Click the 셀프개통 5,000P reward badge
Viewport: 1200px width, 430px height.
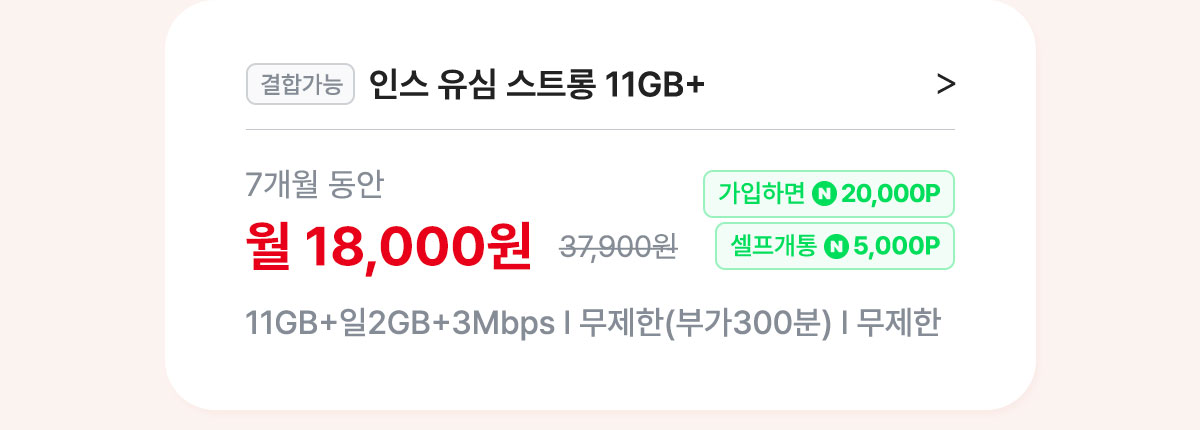point(835,246)
